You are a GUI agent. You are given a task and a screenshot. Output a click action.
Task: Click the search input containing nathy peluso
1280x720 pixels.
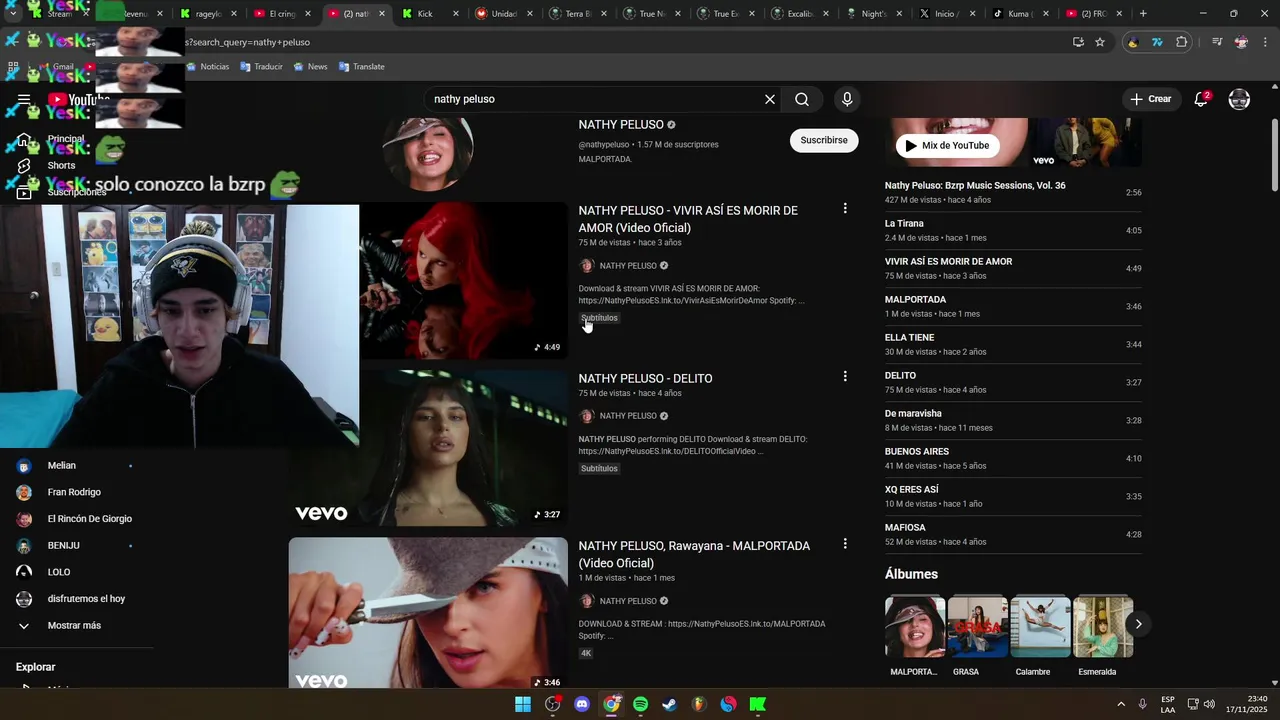tap(593, 99)
